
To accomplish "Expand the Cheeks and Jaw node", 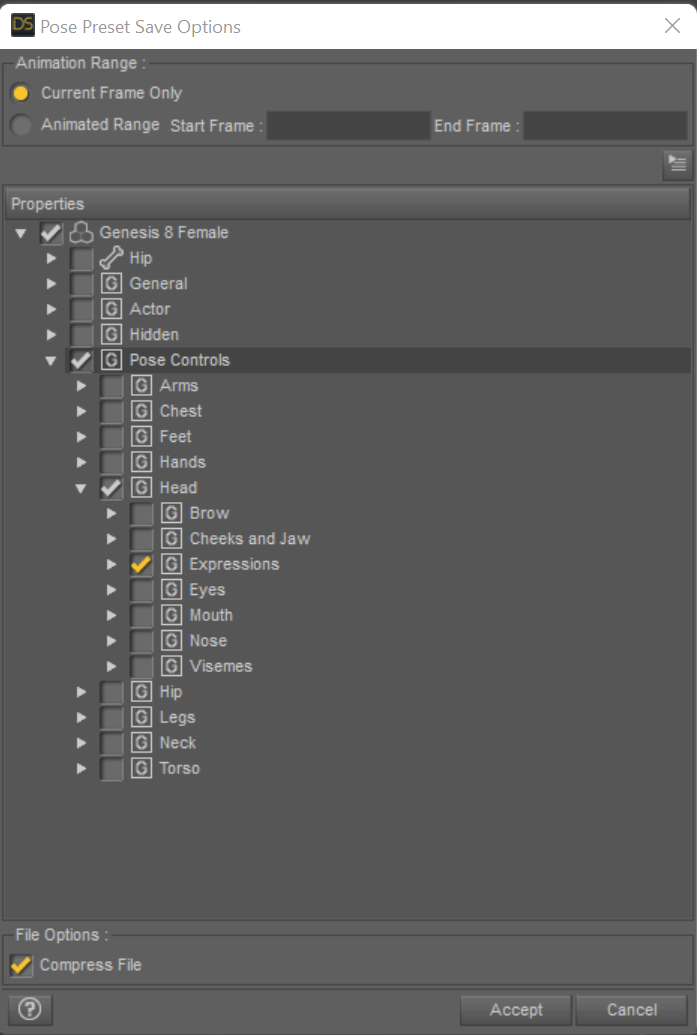I will coord(112,539).
